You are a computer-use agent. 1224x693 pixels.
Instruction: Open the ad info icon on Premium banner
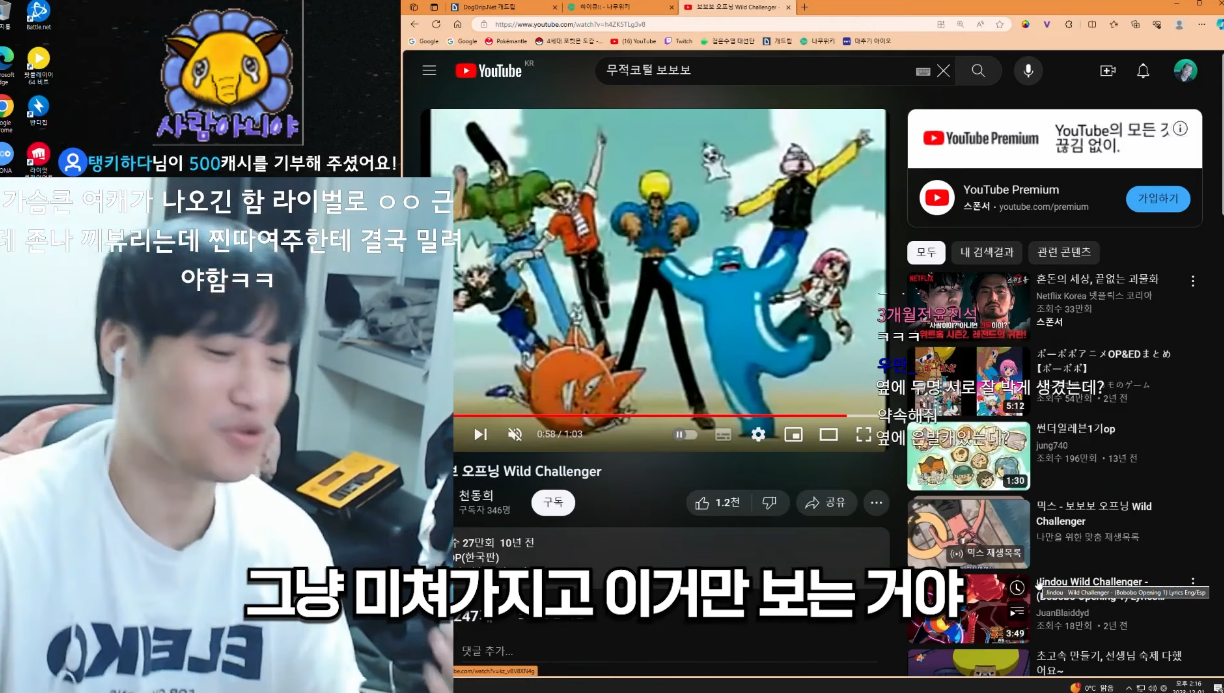click(x=1181, y=129)
